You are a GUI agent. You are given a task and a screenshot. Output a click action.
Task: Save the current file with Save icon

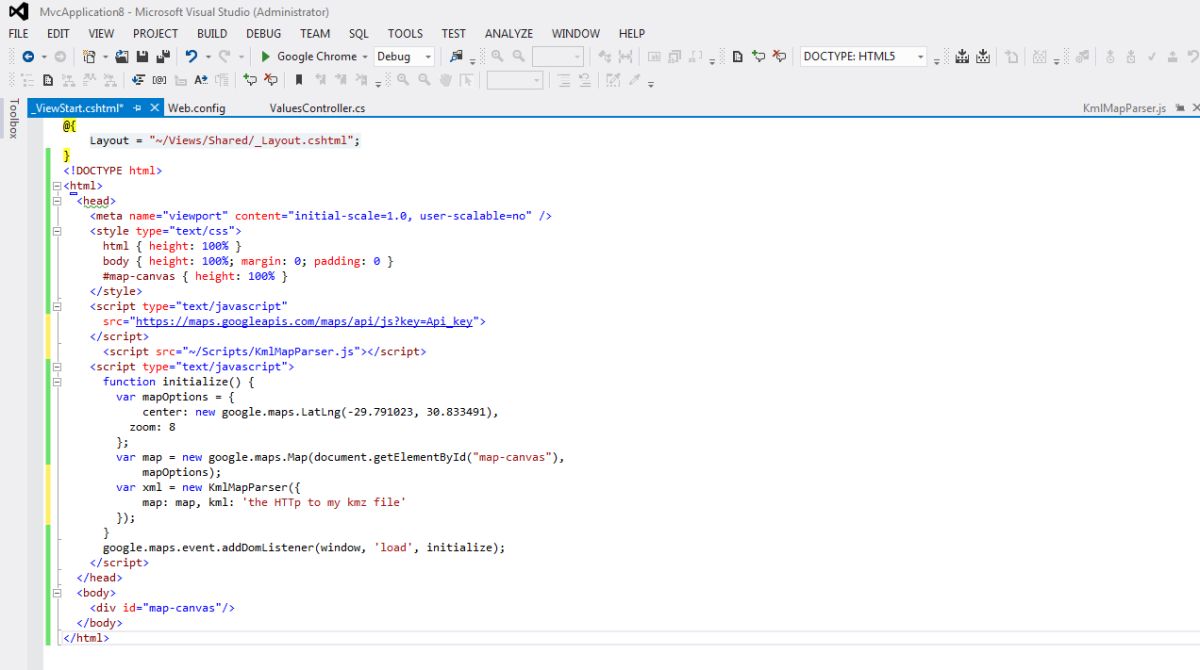142,57
